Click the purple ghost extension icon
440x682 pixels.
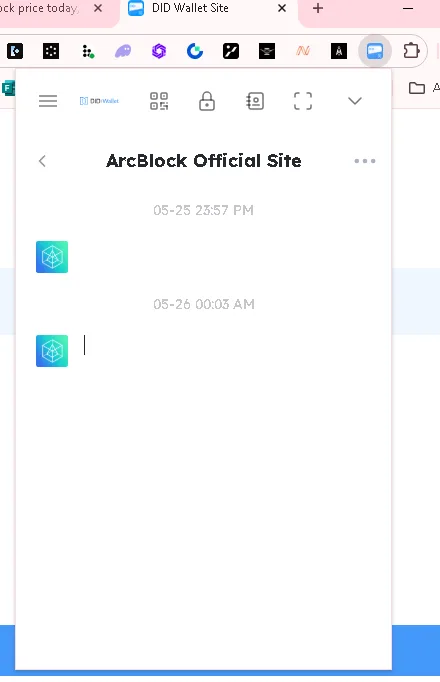click(123, 51)
